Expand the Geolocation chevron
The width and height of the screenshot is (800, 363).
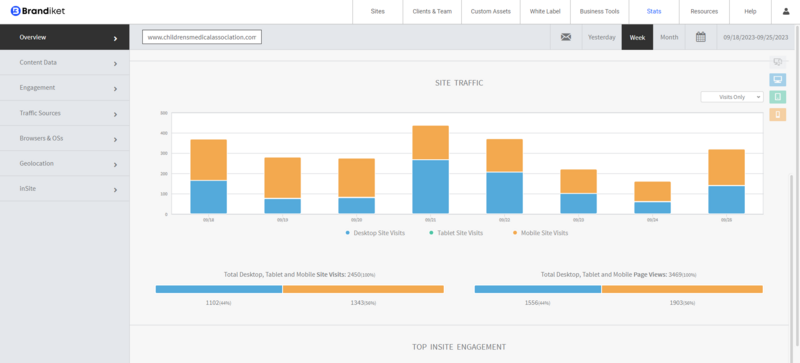(115, 165)
